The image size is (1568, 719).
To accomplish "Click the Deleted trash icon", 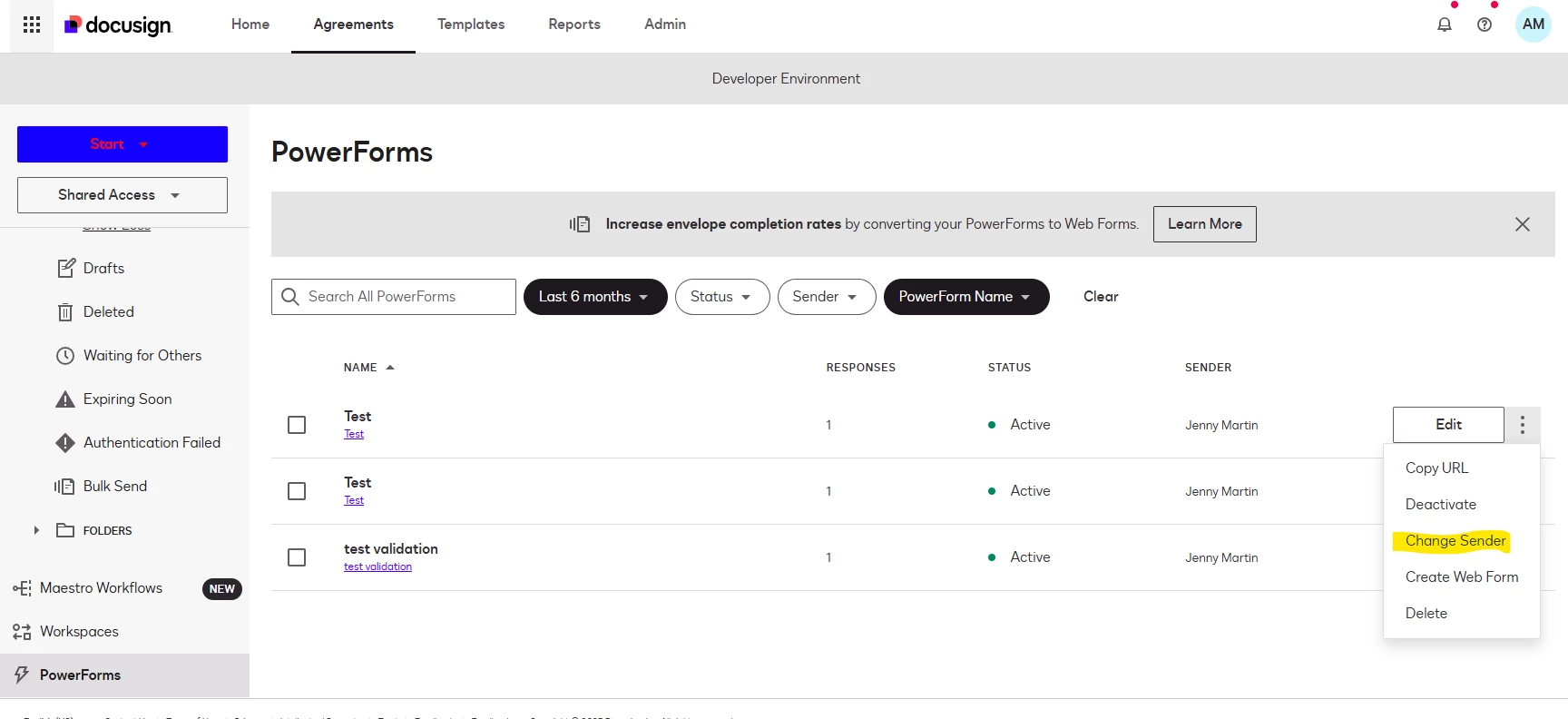I will point(65,312).
